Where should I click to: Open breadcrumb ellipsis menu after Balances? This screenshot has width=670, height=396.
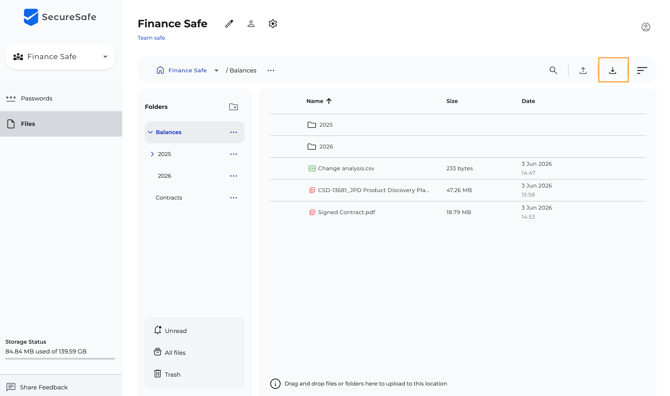[x=271, y=70]
